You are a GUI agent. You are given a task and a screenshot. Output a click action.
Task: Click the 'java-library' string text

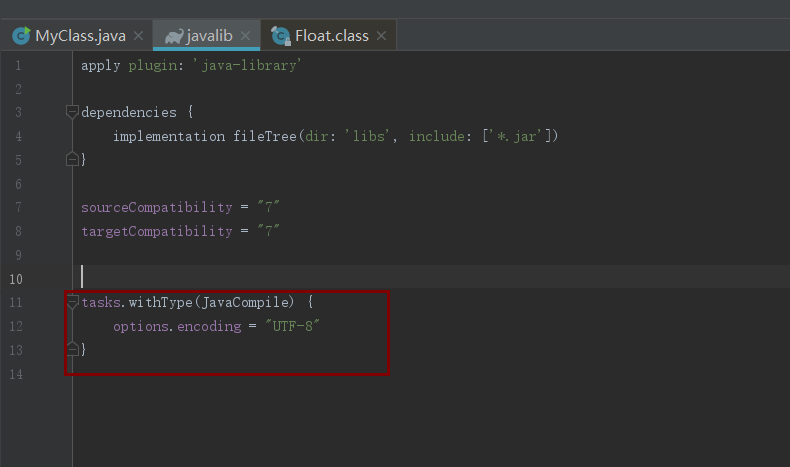246,65
